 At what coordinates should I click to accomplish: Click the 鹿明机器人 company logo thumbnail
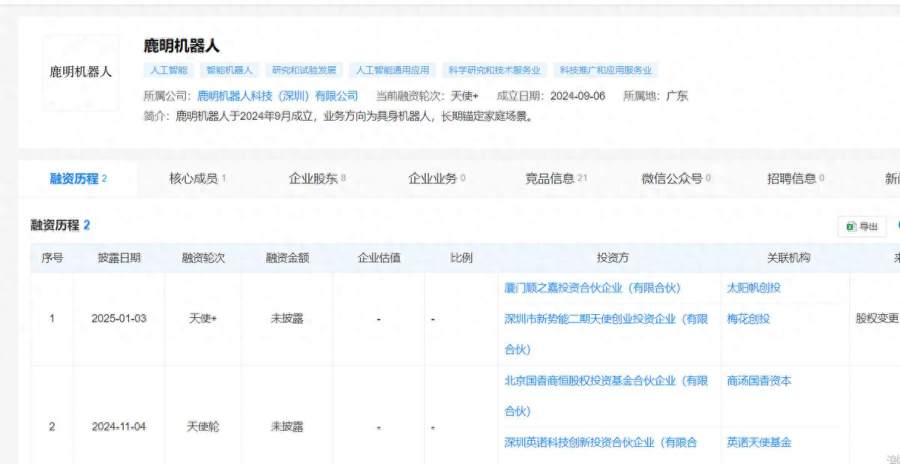coord(81,73)
